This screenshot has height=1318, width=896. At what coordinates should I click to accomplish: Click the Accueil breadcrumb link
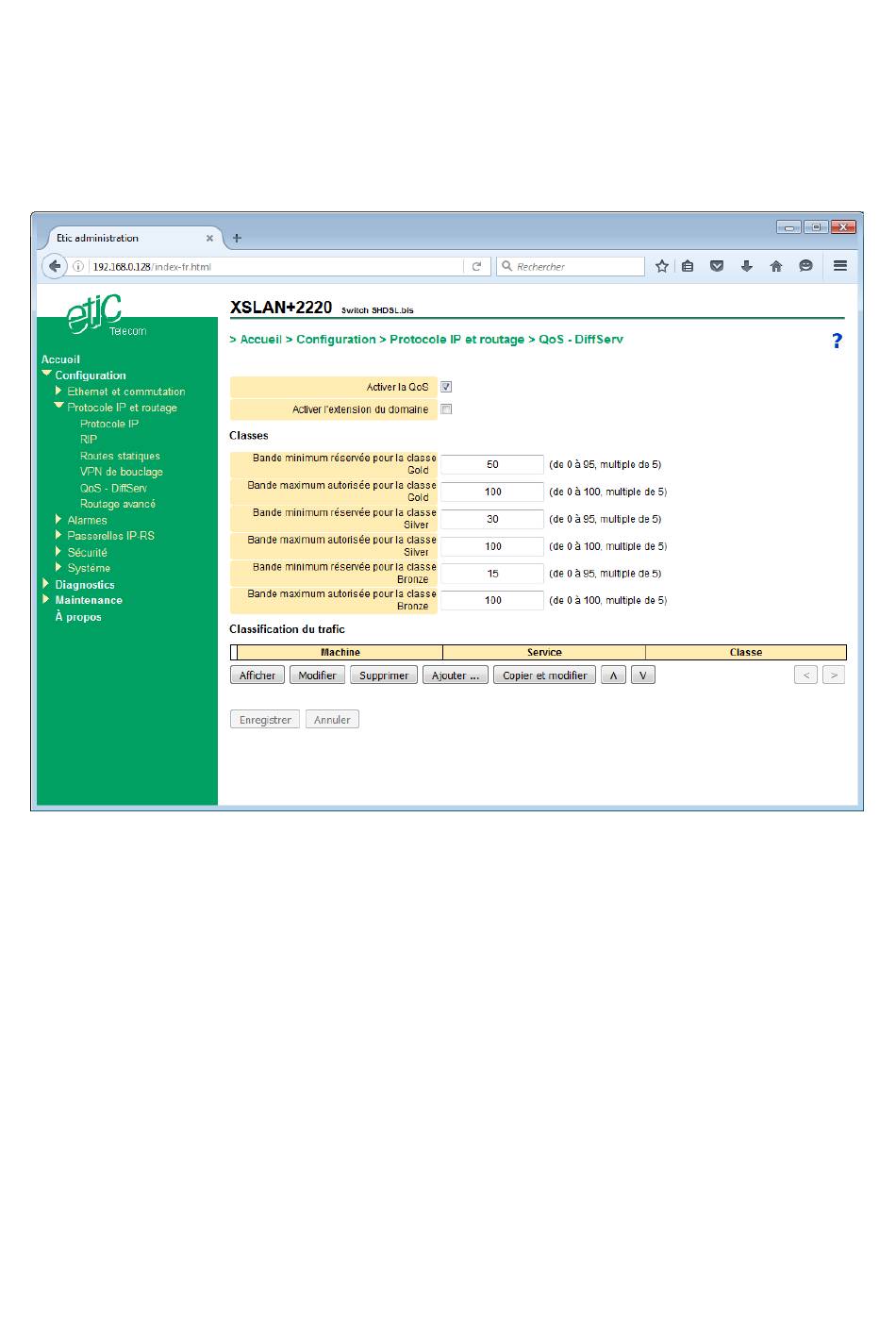pyautogui.click(x=261, y=340)
